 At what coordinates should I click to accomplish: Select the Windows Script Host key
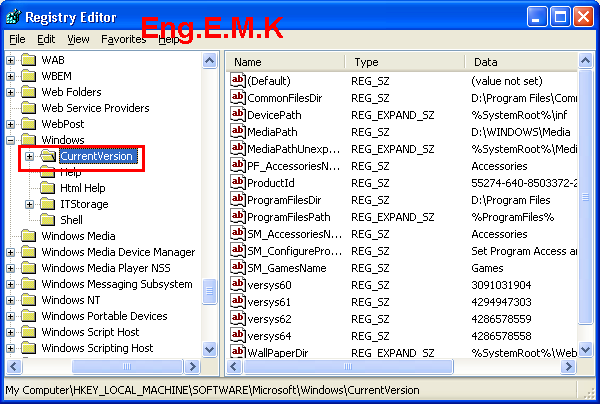(90, 332)
